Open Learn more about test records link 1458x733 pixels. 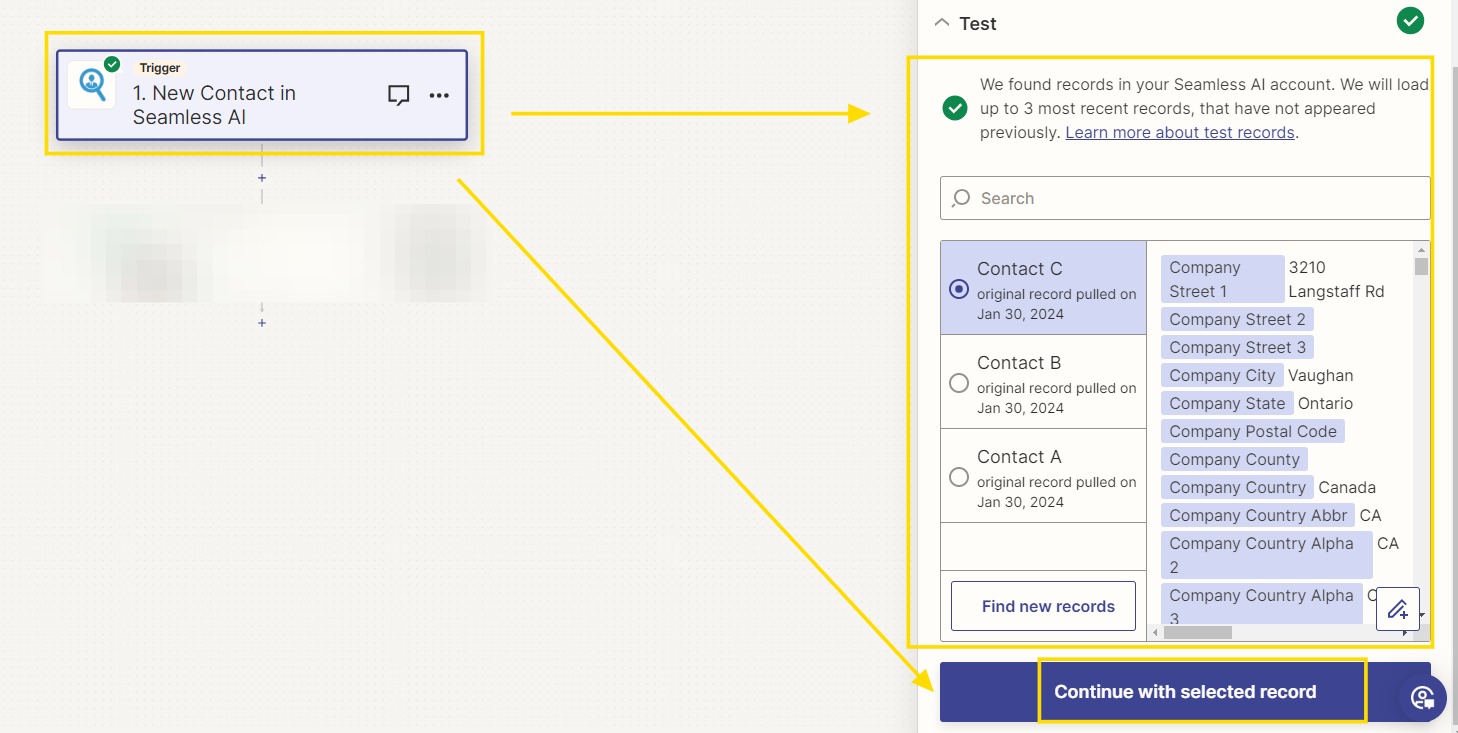coord(1180,132)
